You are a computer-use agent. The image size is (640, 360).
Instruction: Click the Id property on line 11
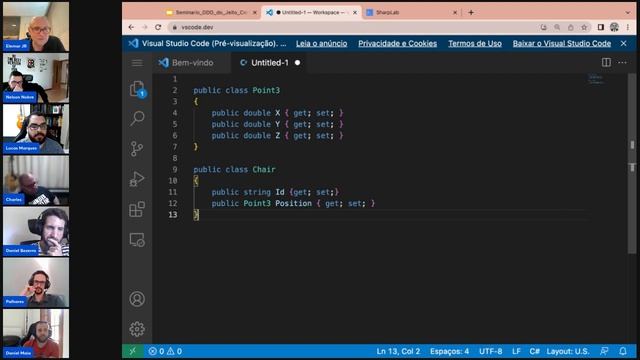280,192
